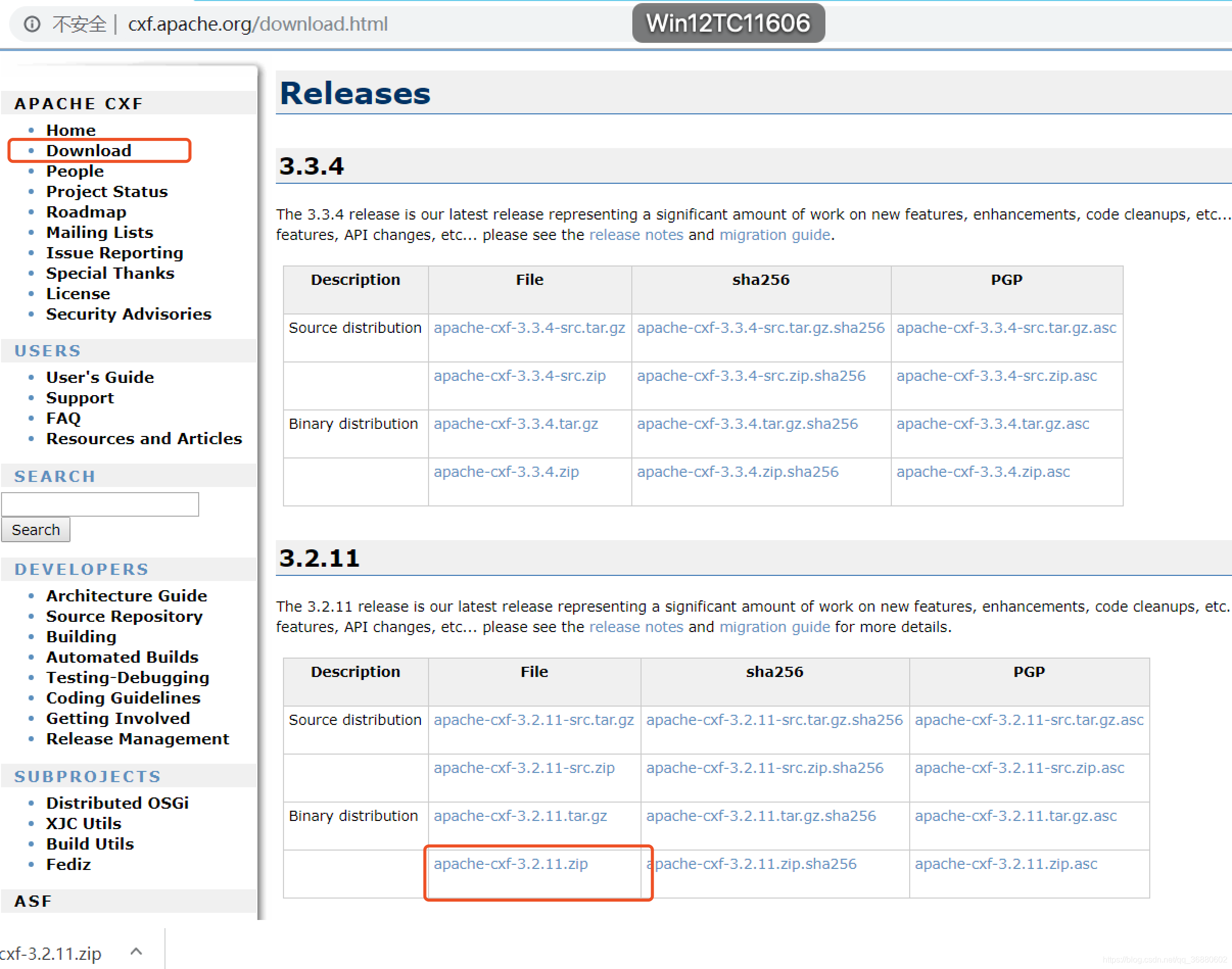Click inside the search input field
This screenshot has width=1232, height=969.
pyautogui.click(x=100, y=504)
